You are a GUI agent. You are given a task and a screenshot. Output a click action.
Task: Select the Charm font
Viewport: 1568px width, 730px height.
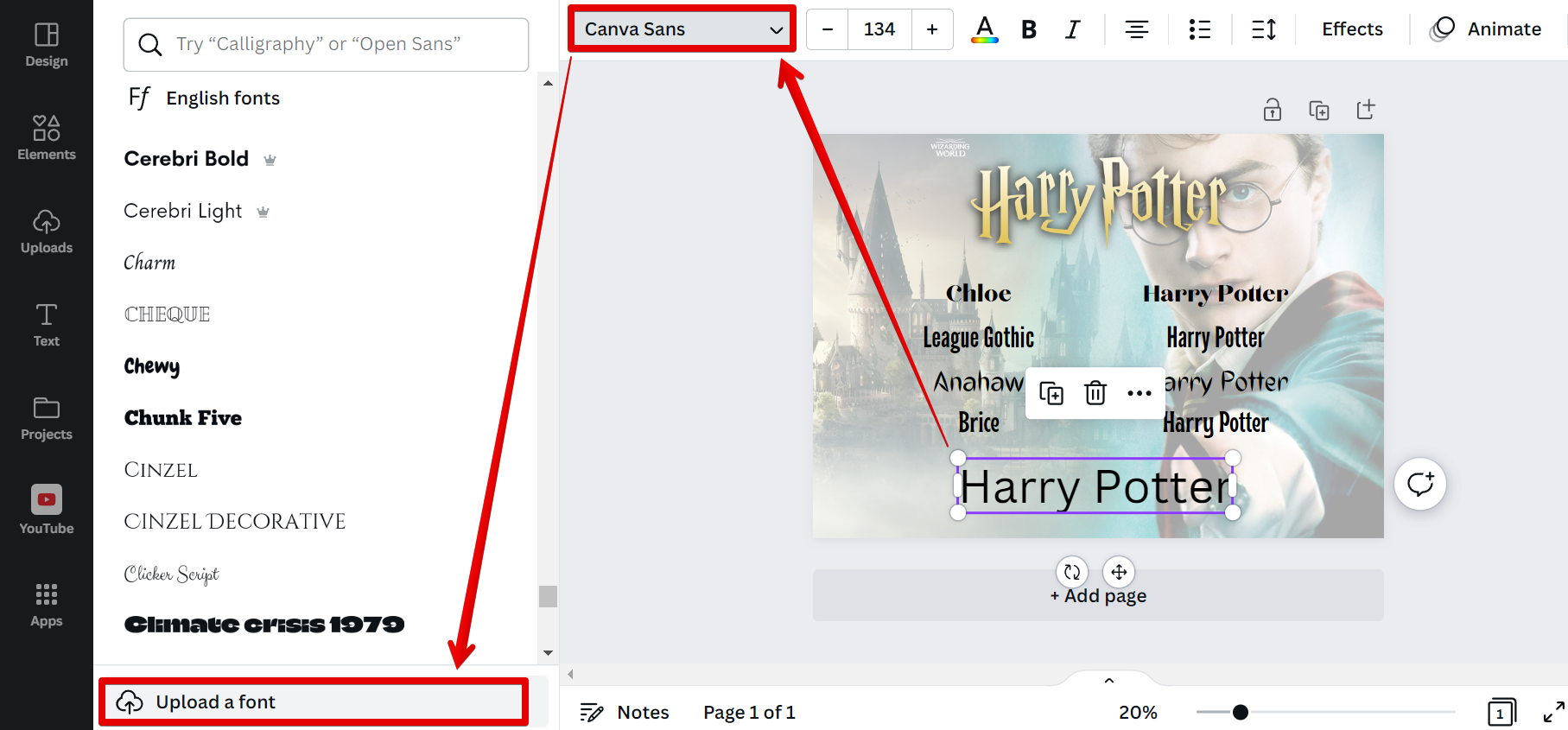149,263
